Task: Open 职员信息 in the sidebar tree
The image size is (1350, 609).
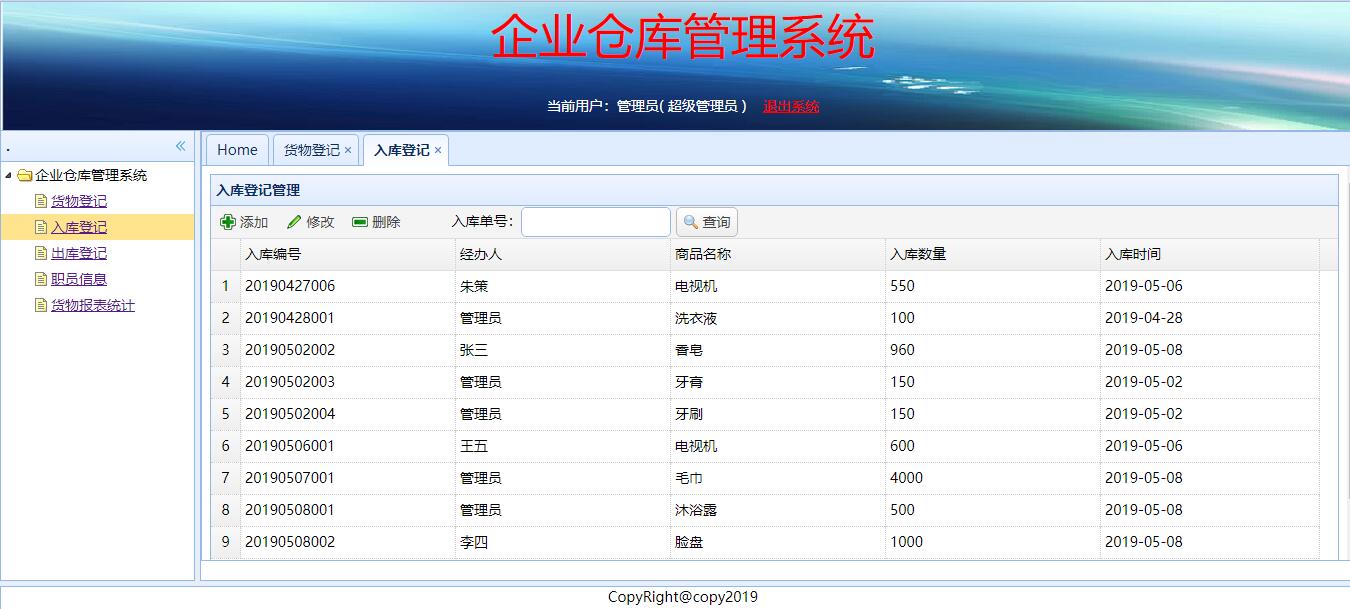Action: click(79, 280)
